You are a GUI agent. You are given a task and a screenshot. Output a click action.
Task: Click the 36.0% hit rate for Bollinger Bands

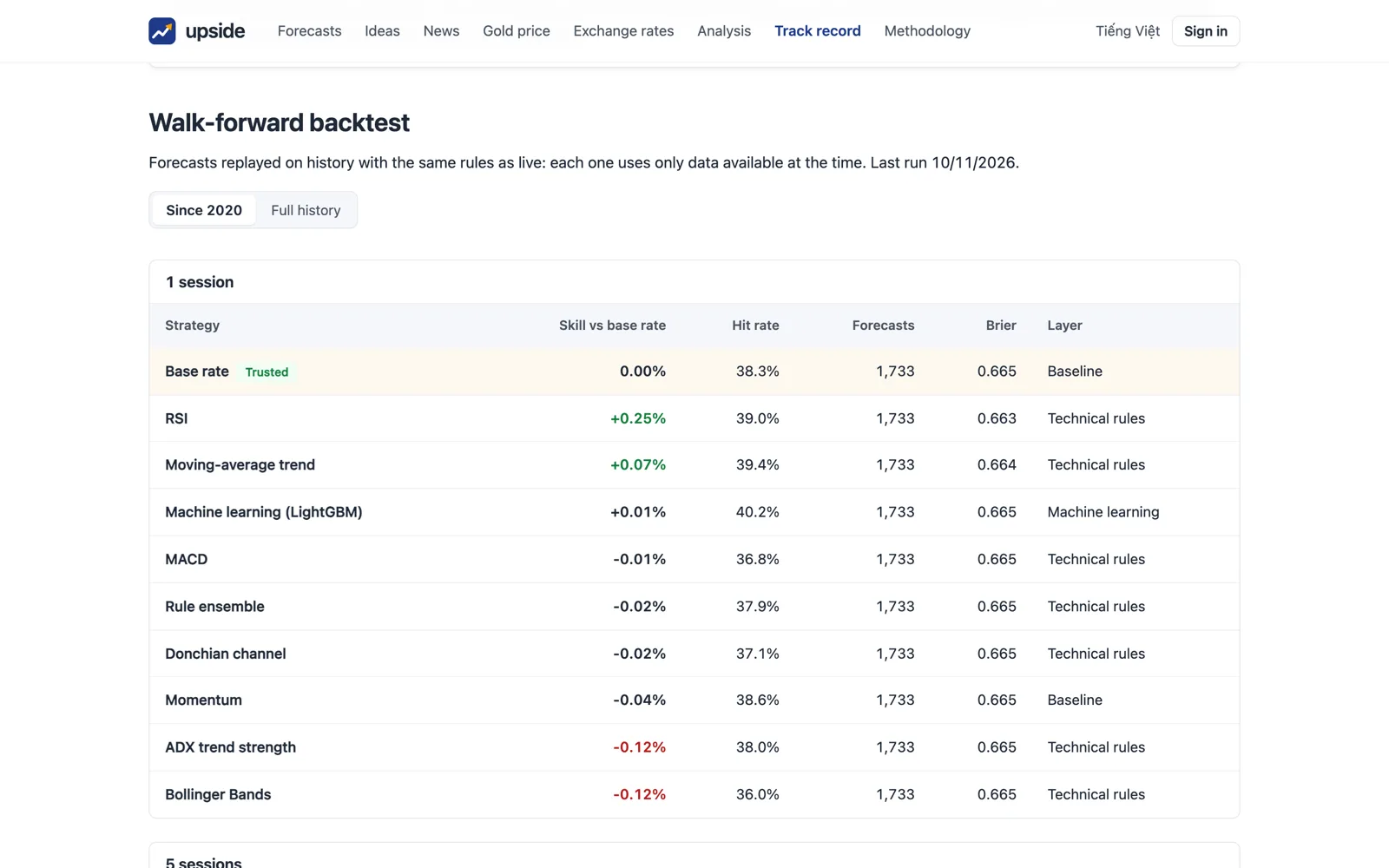point(758,795)
